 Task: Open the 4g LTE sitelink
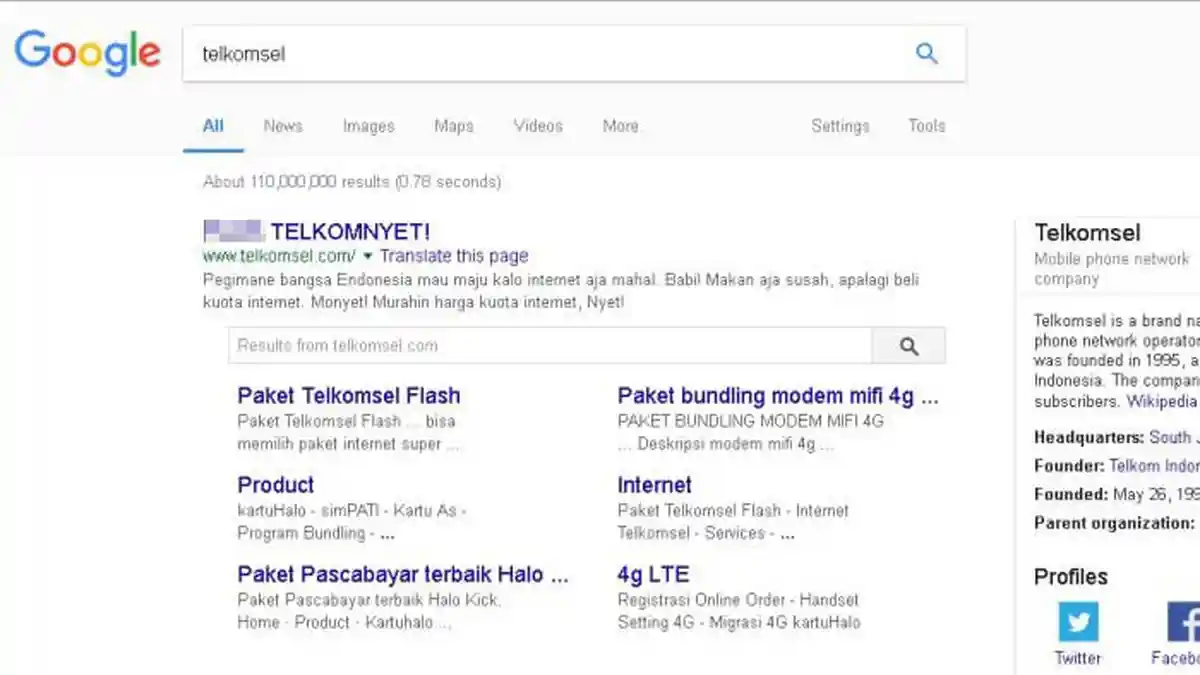tap(652, 574)
